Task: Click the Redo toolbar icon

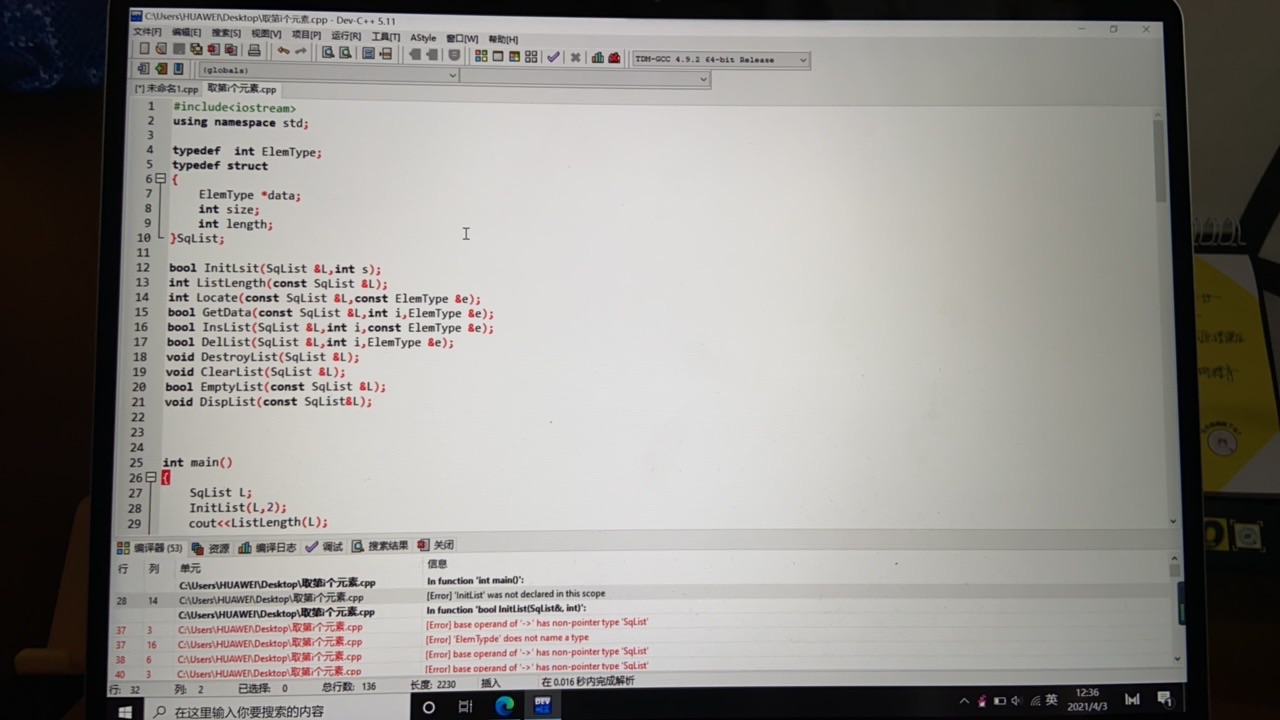Action: [301, 50]
